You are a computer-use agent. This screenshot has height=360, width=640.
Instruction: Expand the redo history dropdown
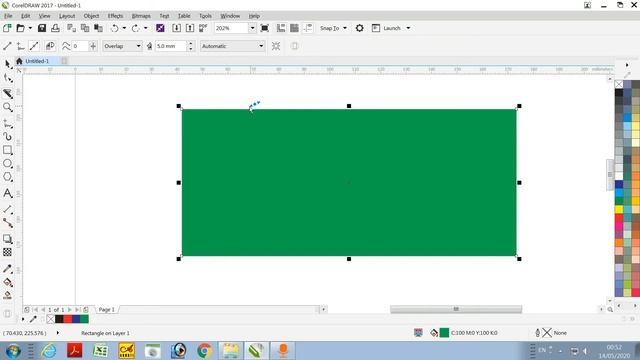pos(145,28)
